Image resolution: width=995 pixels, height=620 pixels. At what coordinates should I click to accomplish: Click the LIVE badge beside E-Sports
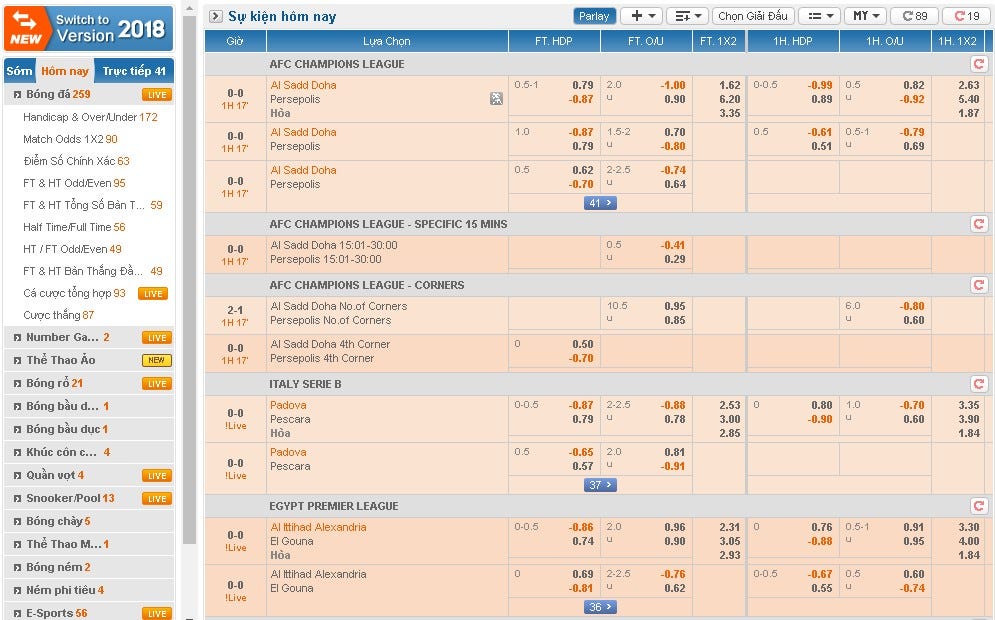click(x=157, y=613)
